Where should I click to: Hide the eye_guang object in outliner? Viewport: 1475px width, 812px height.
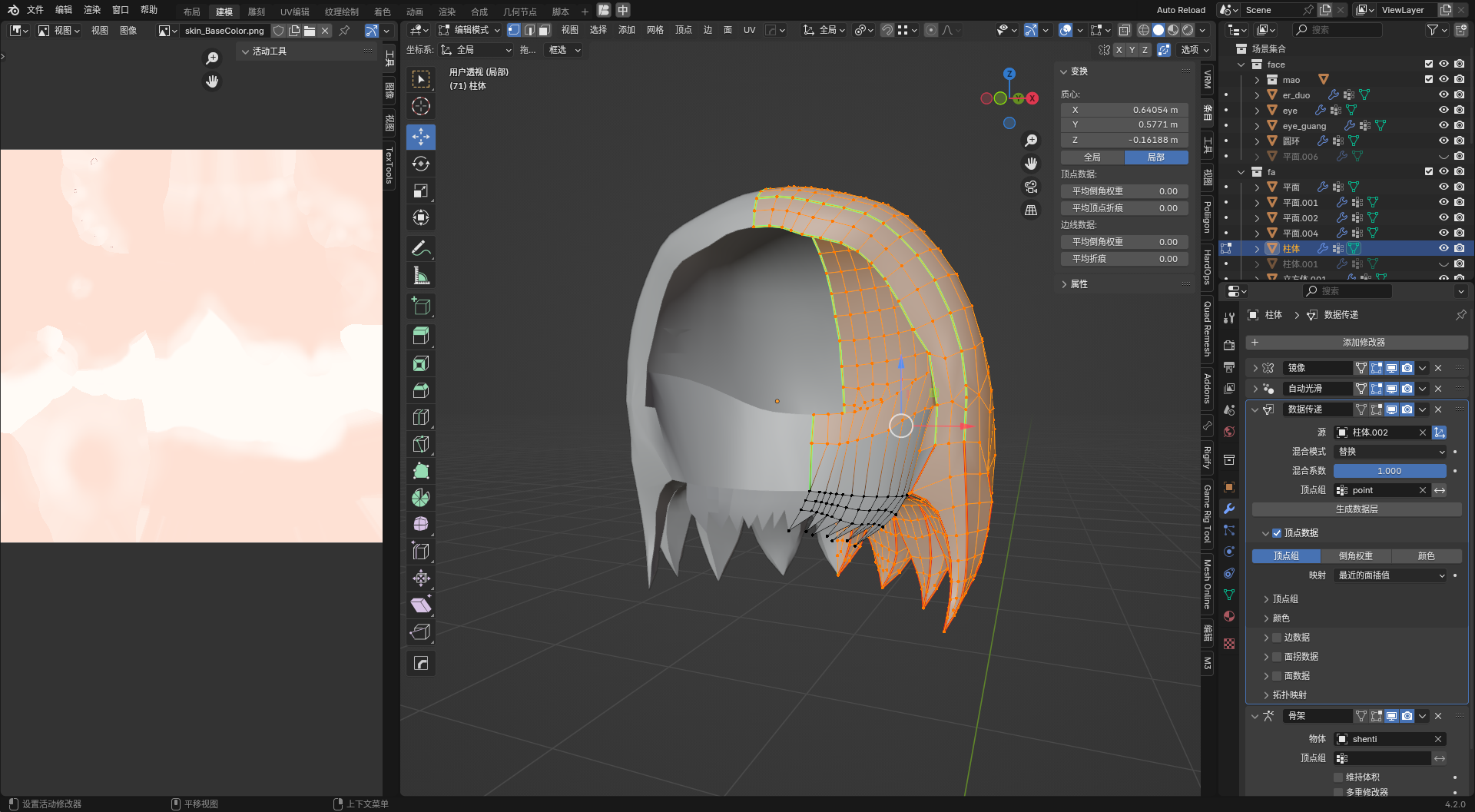pos(1444,125)
